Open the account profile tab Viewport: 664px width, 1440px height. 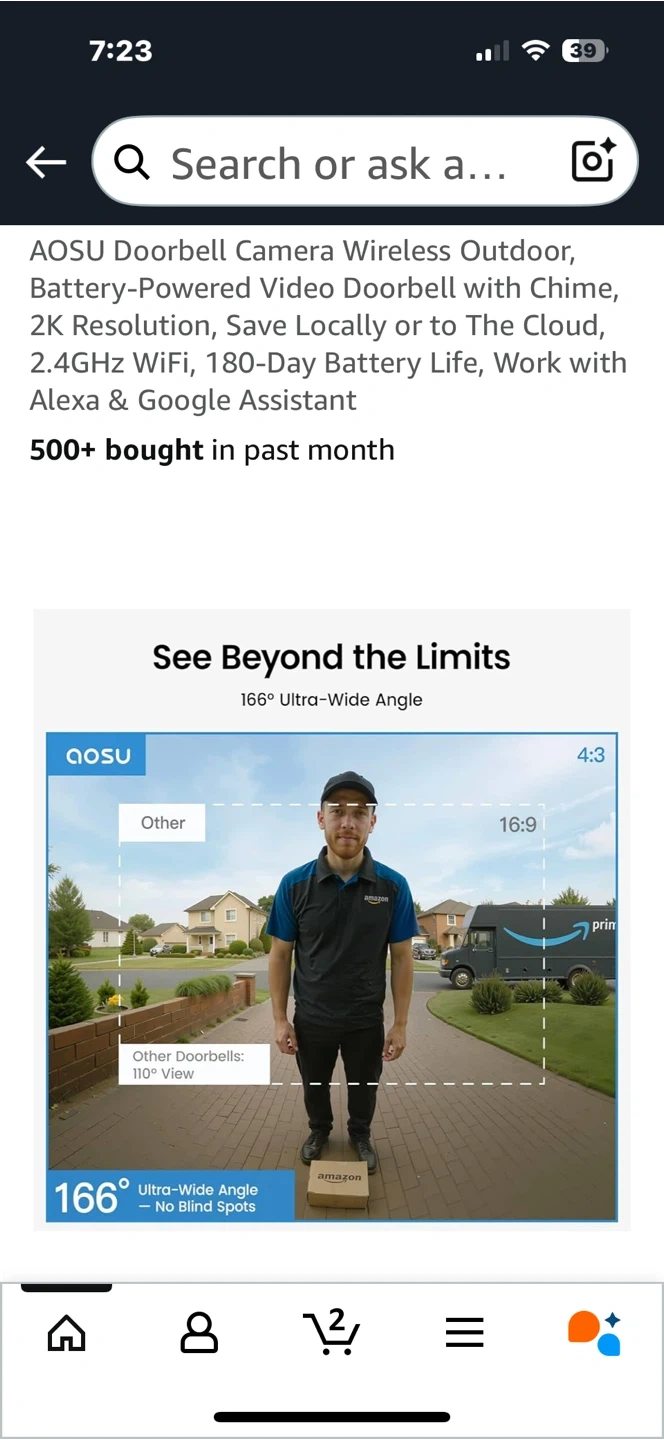click(199, 1333)
